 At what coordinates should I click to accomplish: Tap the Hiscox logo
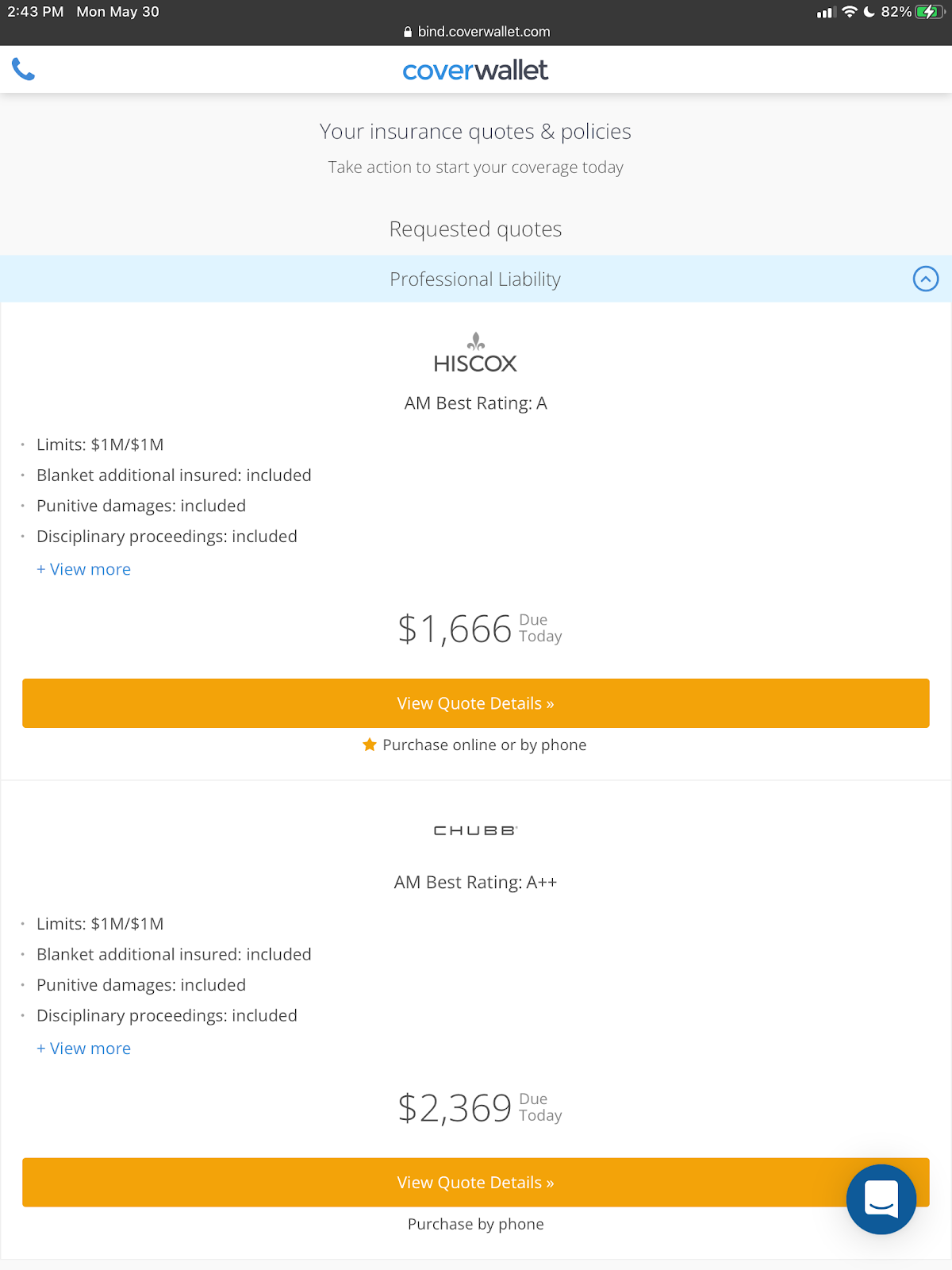pos(475,353)
